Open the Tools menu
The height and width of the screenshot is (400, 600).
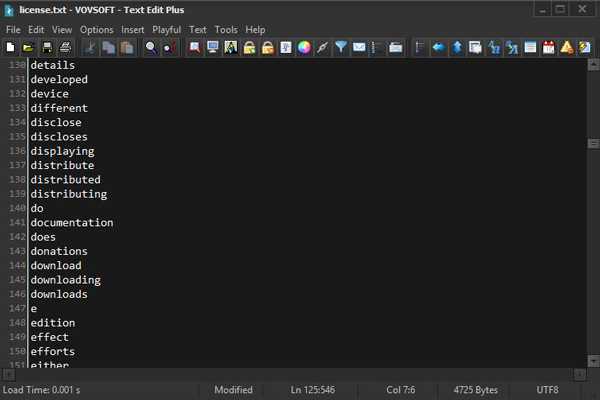click(x=226, y=30)
